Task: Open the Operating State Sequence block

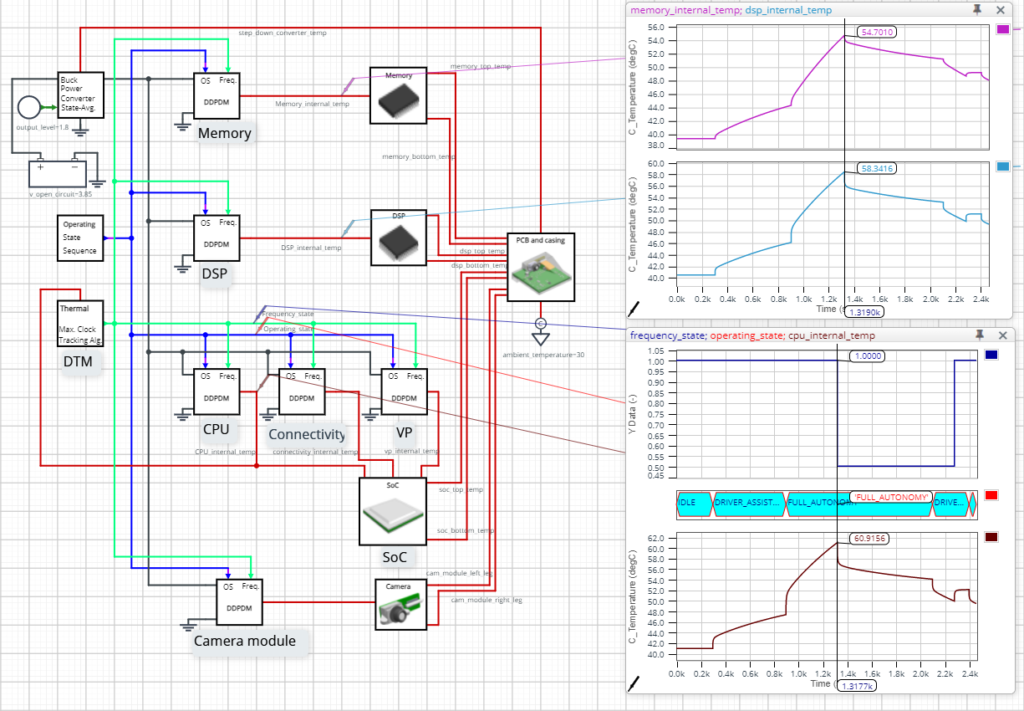Action: tap(79, 238)
